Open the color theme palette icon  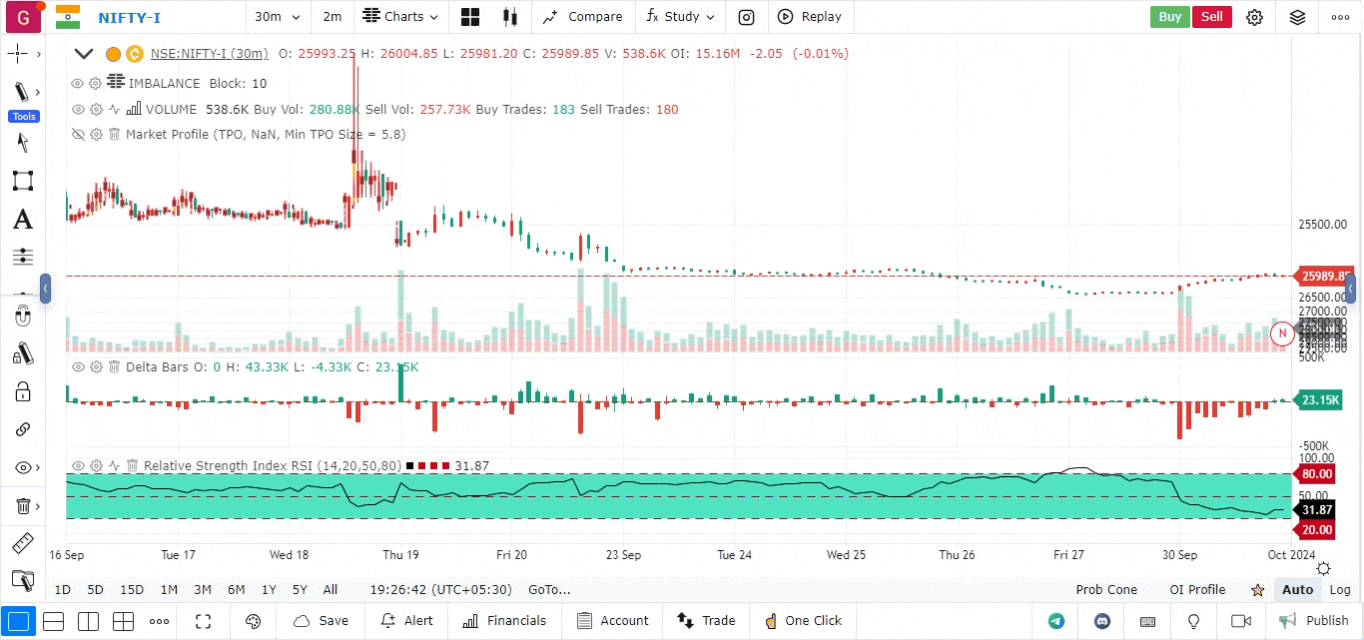click(253, 621)
